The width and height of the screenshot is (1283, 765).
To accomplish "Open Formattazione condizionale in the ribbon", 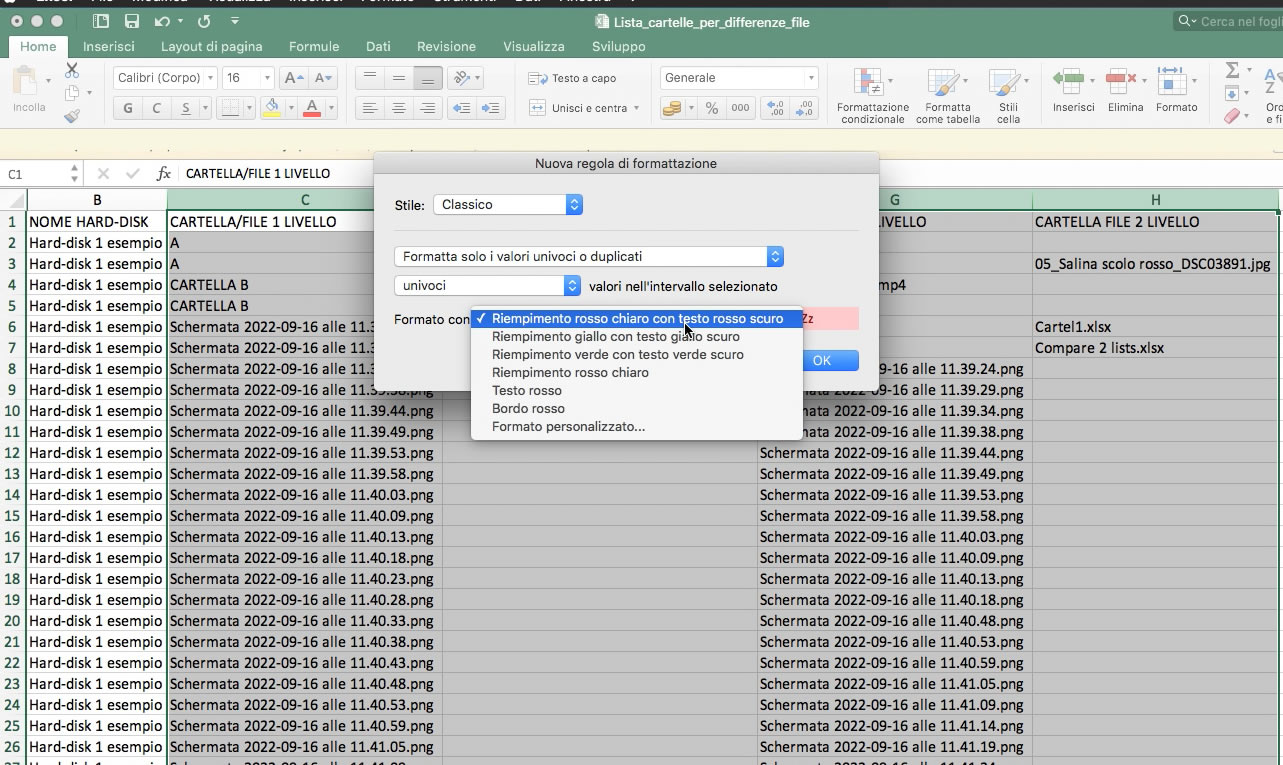I will pos(873,96).
